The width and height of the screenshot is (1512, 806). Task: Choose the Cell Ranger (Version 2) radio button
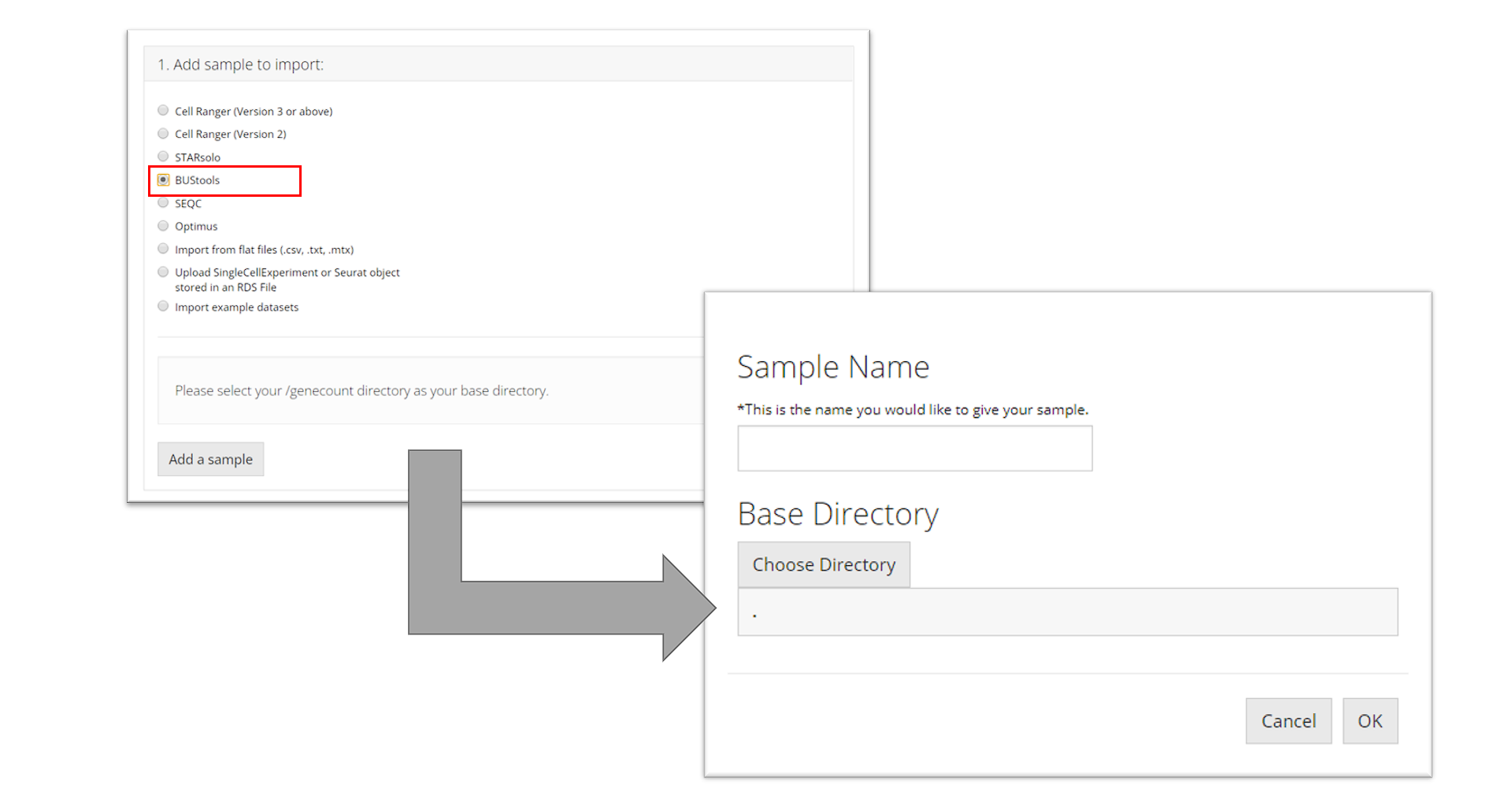pyautogui.click(x=163, y=134)
